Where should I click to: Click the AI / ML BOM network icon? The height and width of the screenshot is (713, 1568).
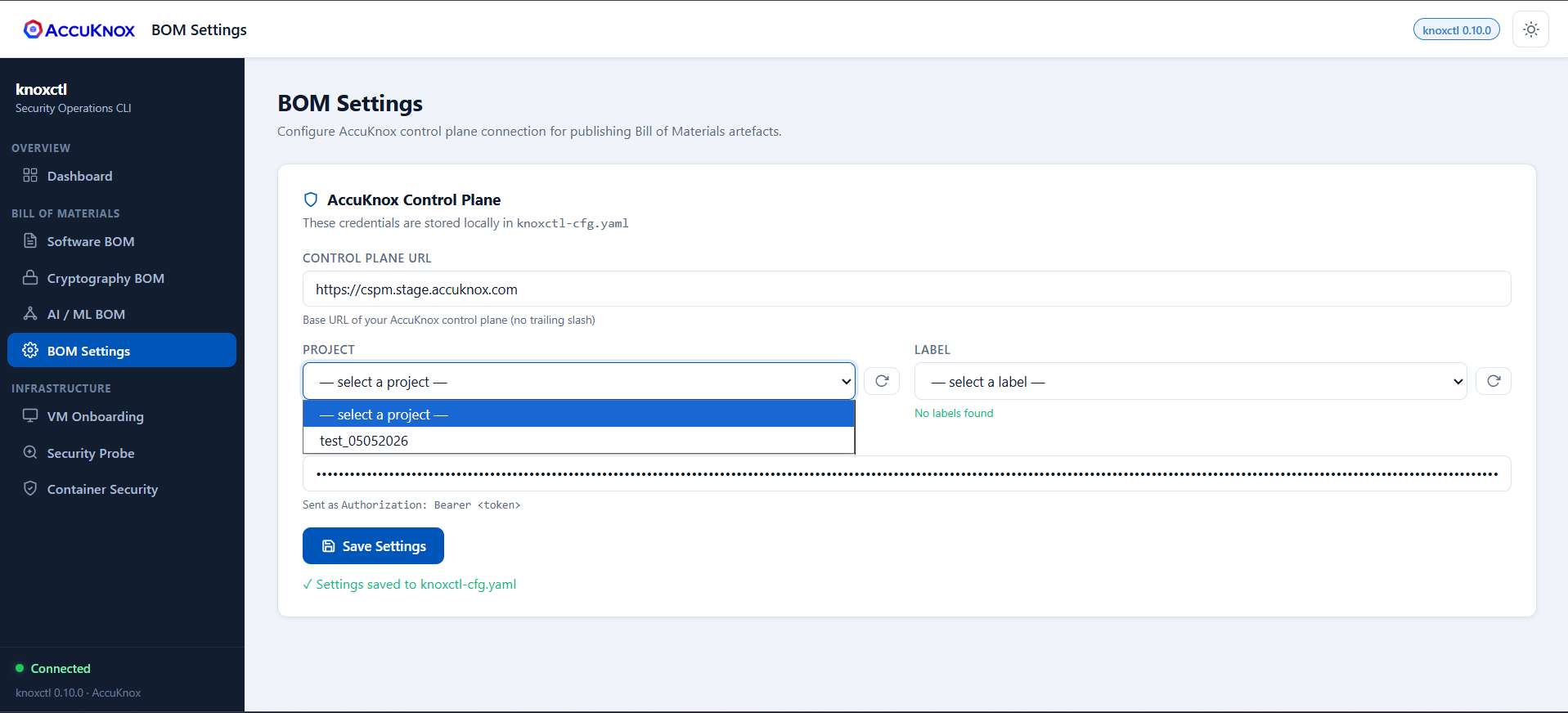point(30,313)
